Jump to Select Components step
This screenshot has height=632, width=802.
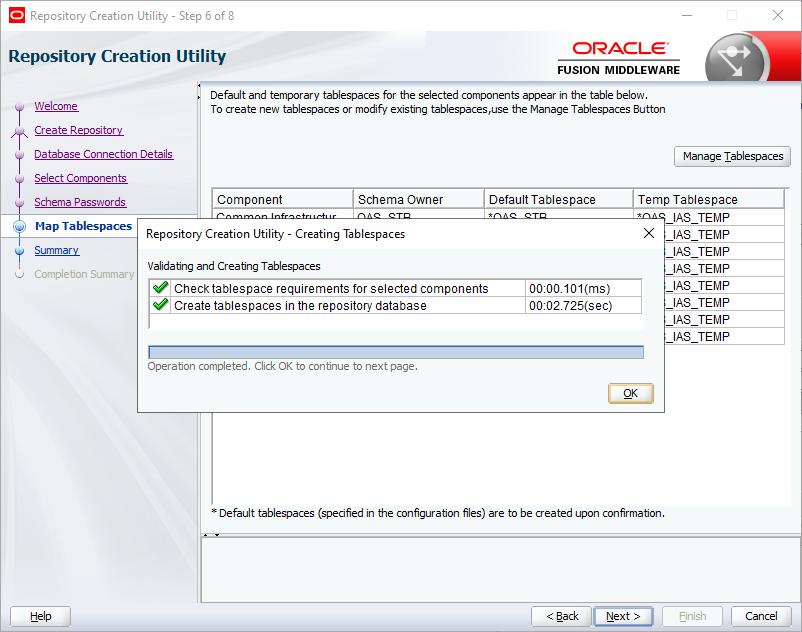[x=81, y=178]
